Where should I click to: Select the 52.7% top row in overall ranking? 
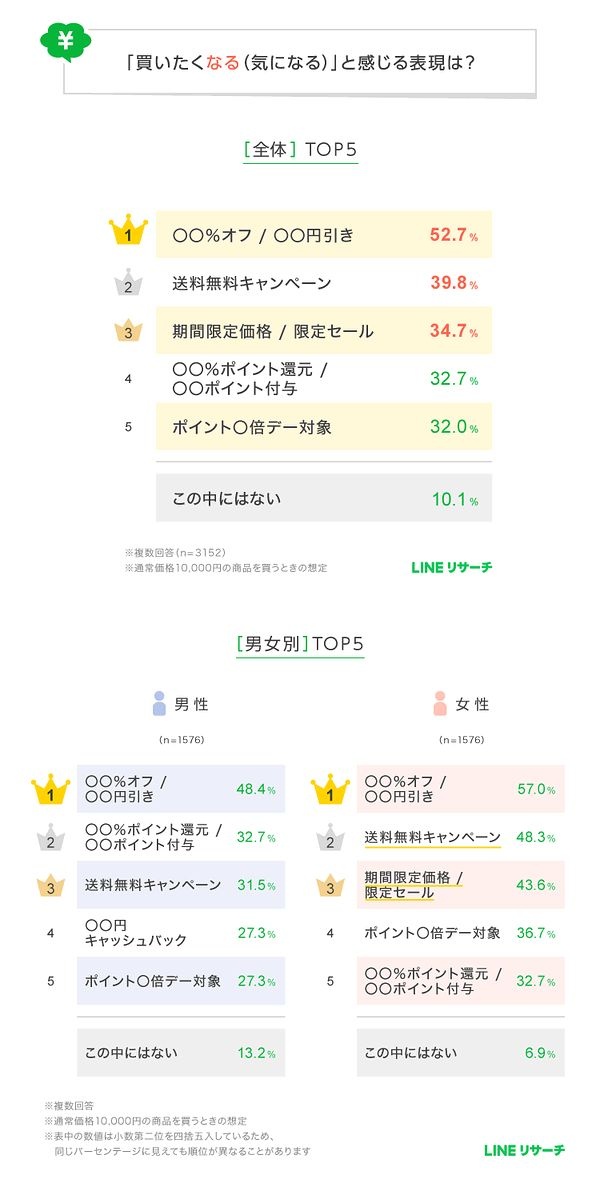pos(323,235)
